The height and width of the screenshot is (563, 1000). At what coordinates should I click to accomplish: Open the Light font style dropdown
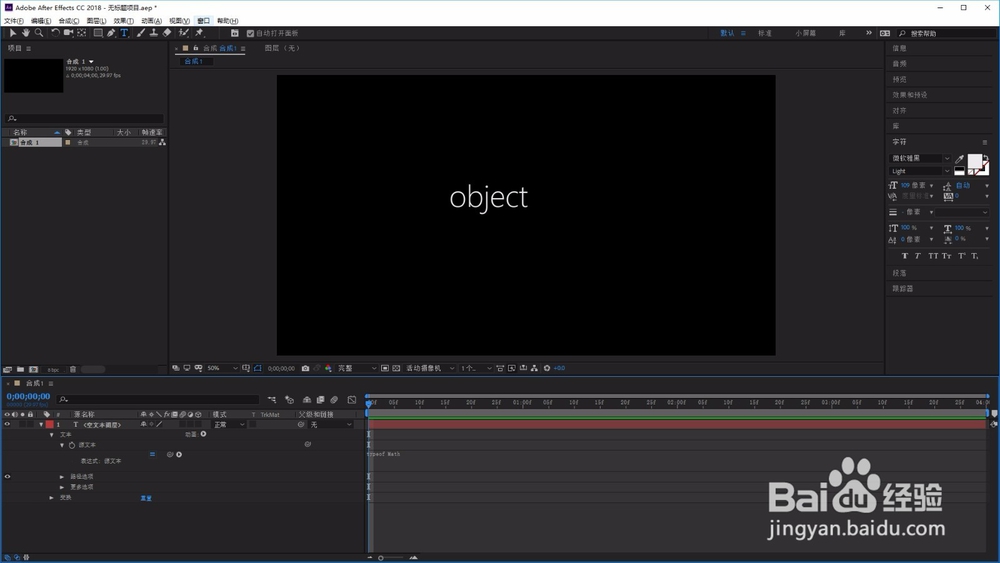[920, 171]
